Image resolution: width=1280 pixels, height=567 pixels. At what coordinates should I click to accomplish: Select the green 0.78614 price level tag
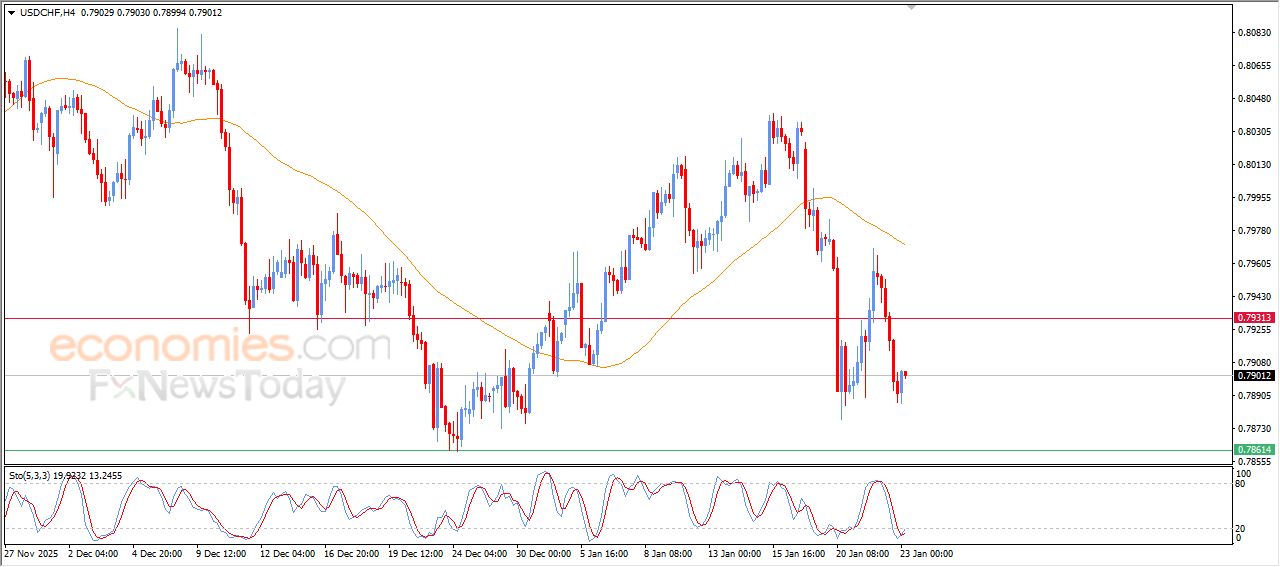(x=1254, y=450)
